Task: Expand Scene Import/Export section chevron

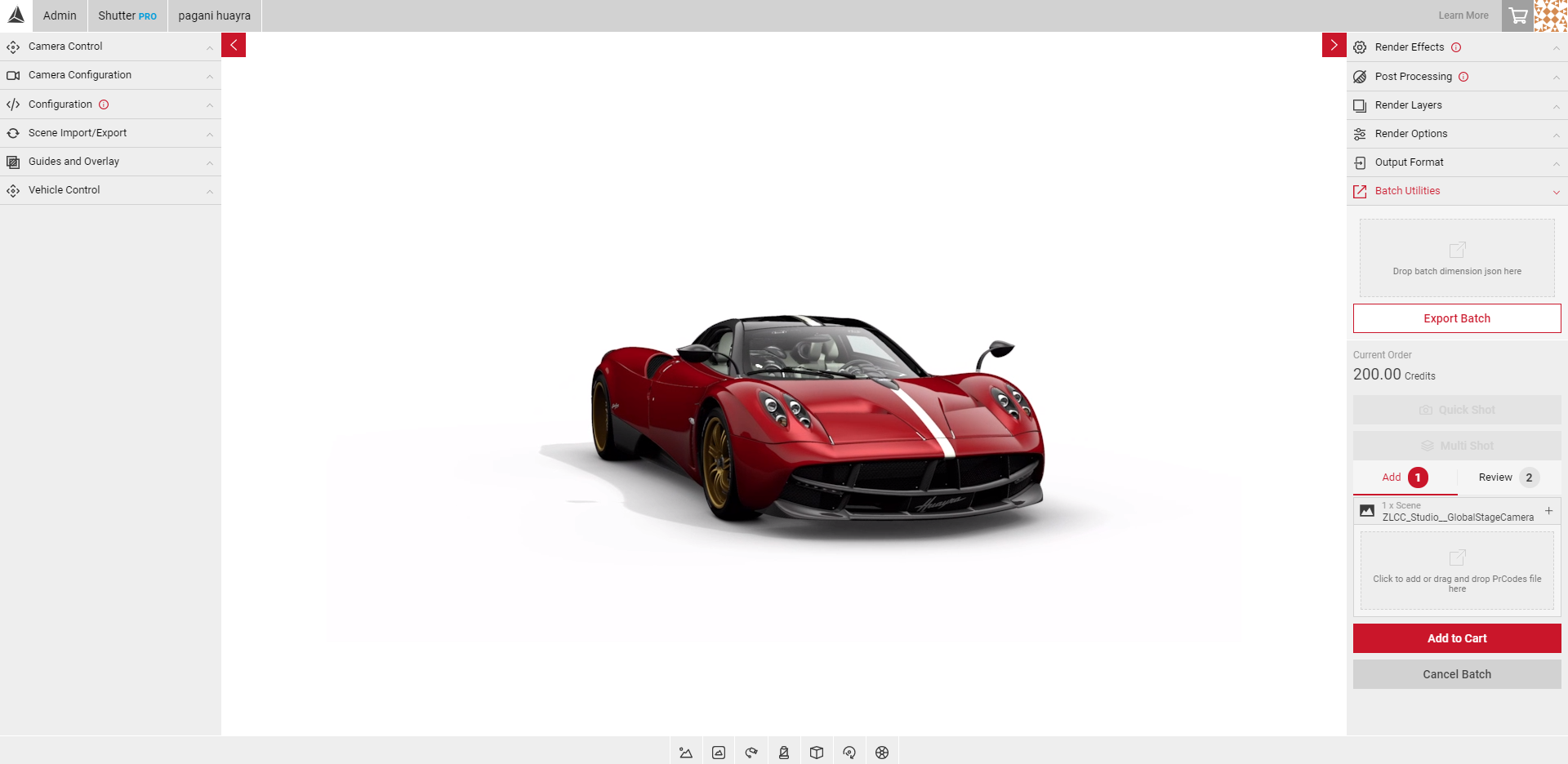Action: (x=210, y=134)
